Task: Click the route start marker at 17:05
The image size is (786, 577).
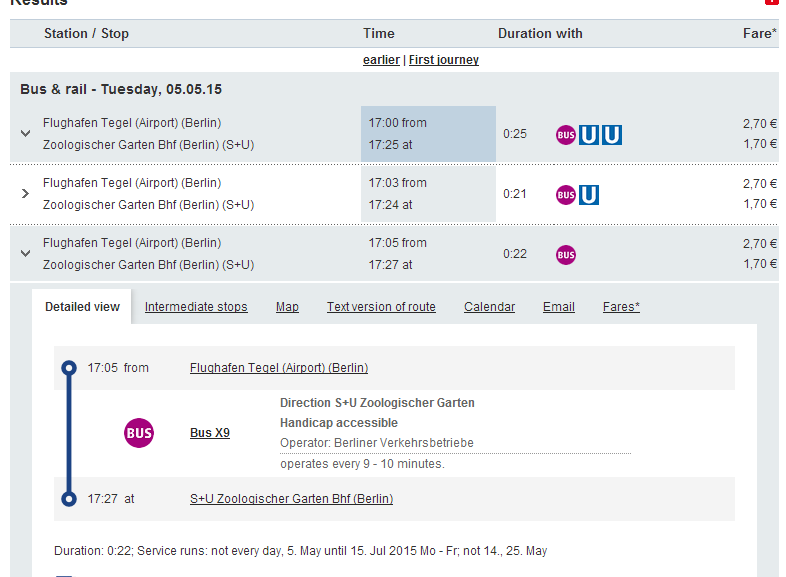Action: [x=69, y=368]
